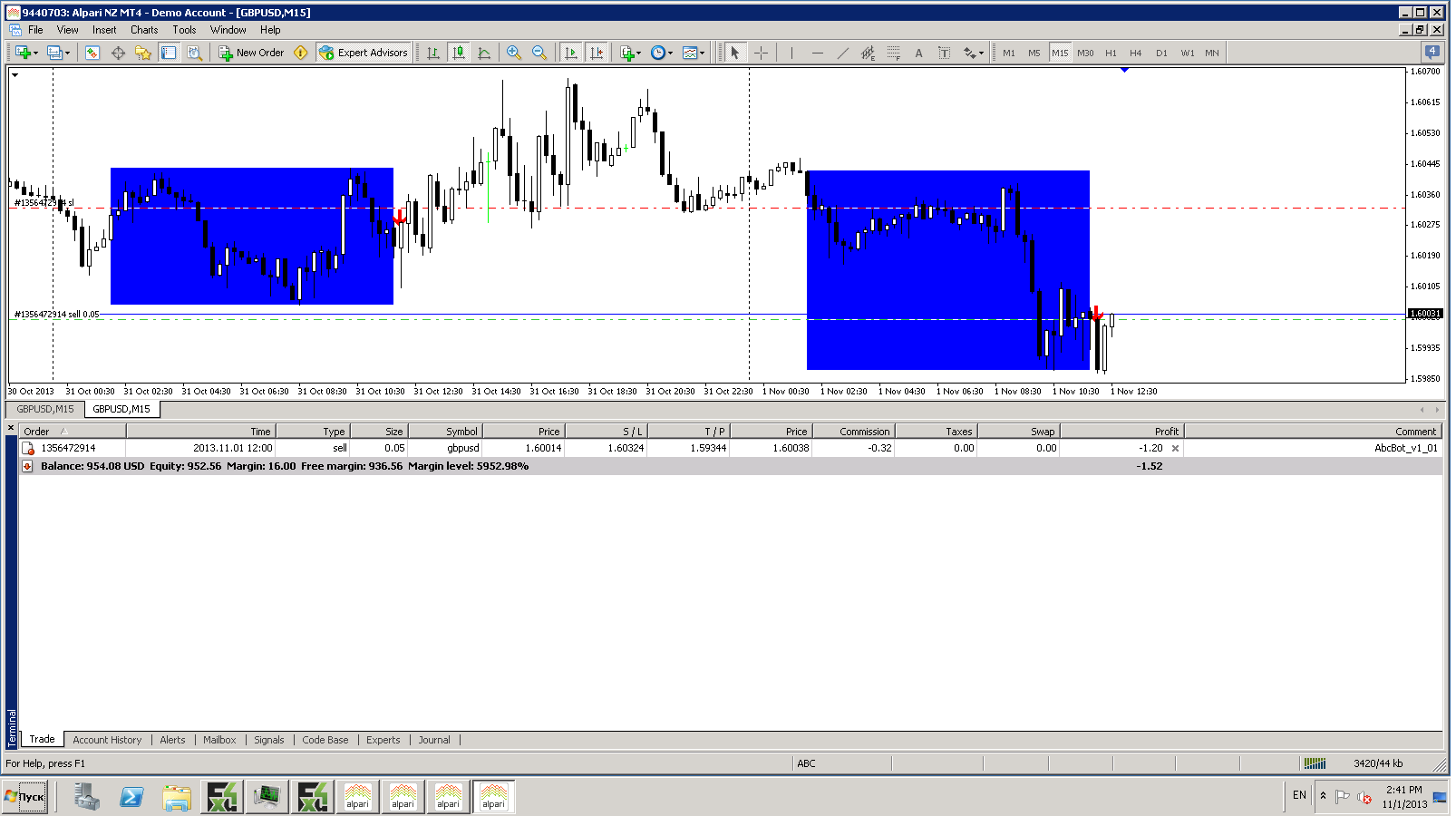This screenshot has height=816, width=1456.
Task: Zoom in on the chart
Action: [x=514, y=53]
